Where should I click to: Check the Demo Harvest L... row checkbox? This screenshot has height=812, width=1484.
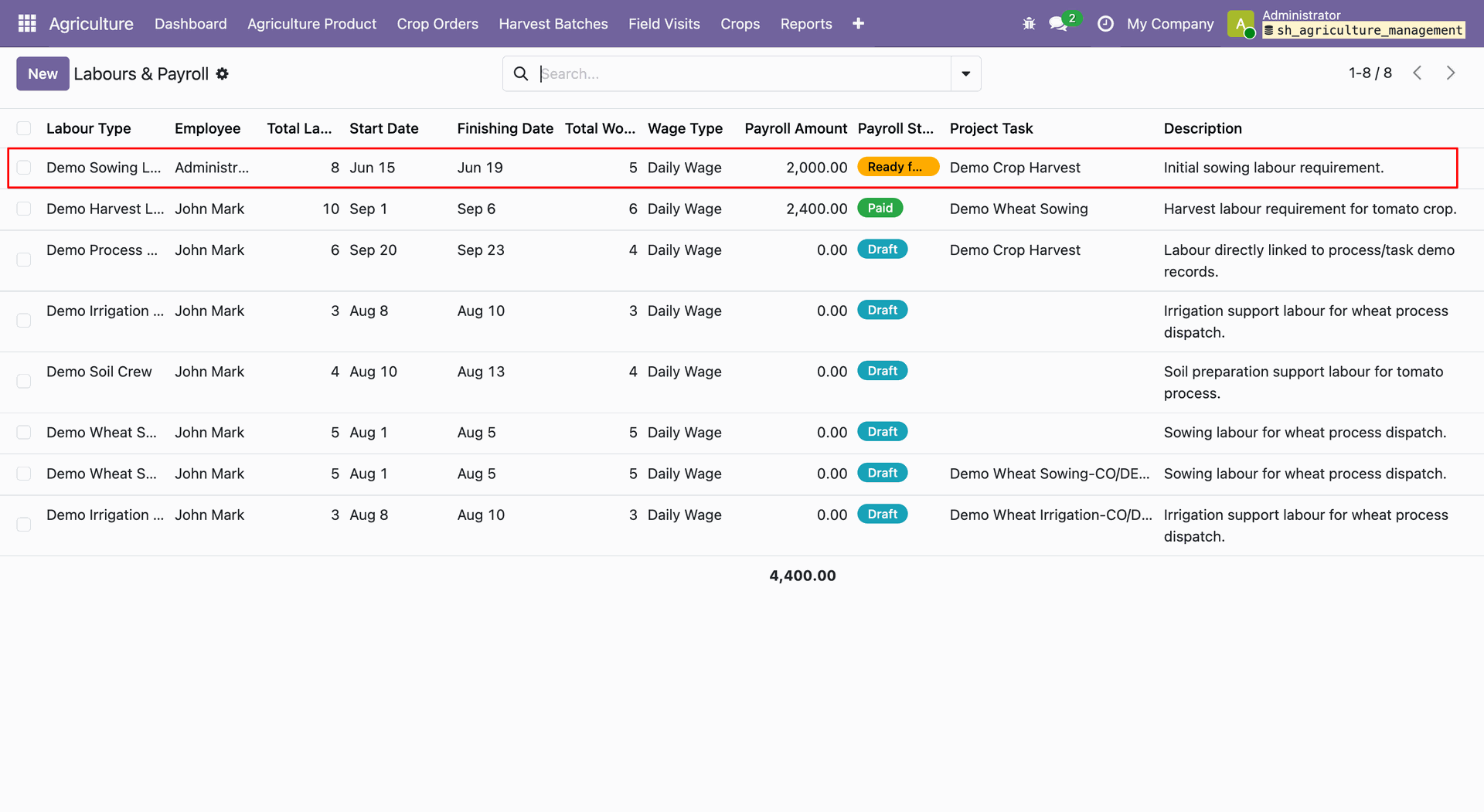coord(24,209)
